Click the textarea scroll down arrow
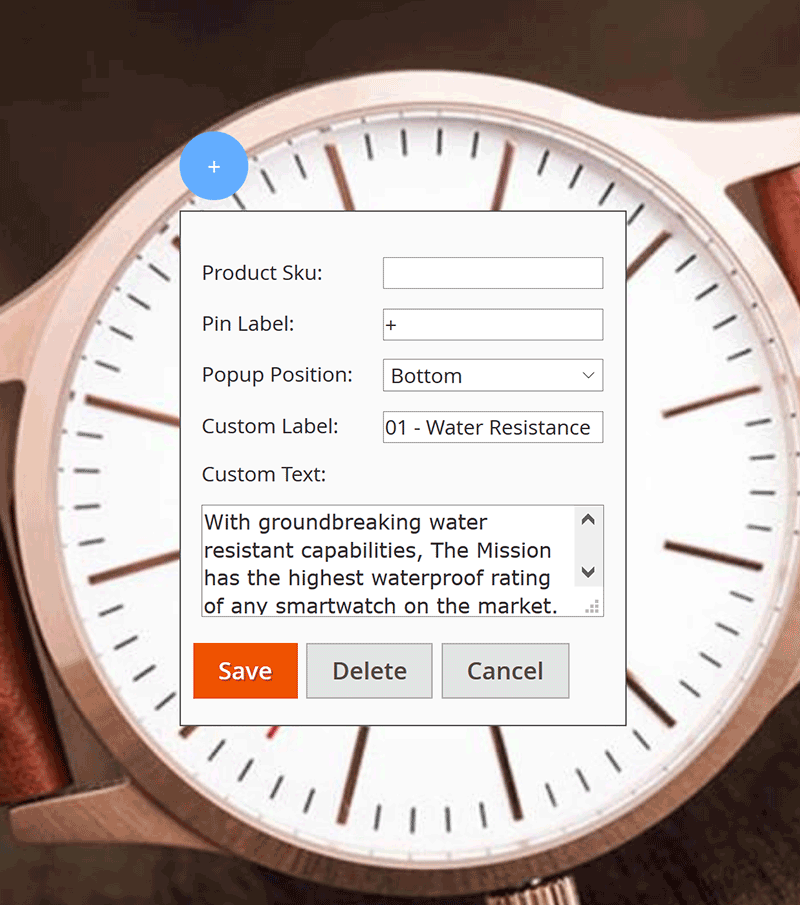The image size is (800, 905). 588,572
